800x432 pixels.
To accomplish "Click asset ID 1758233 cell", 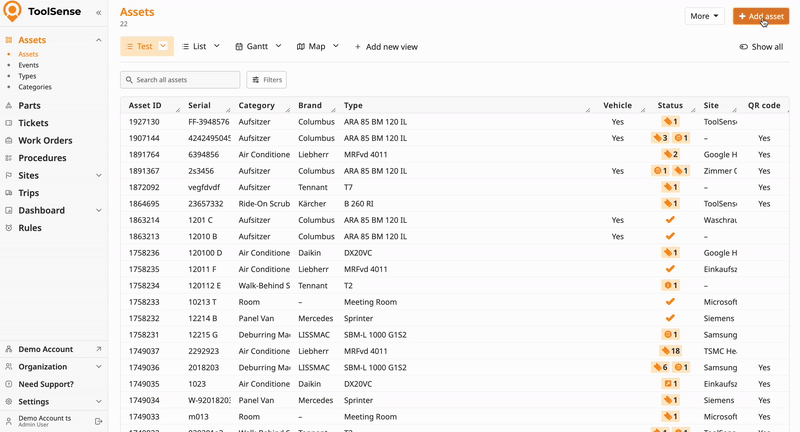I will (144, 302).
